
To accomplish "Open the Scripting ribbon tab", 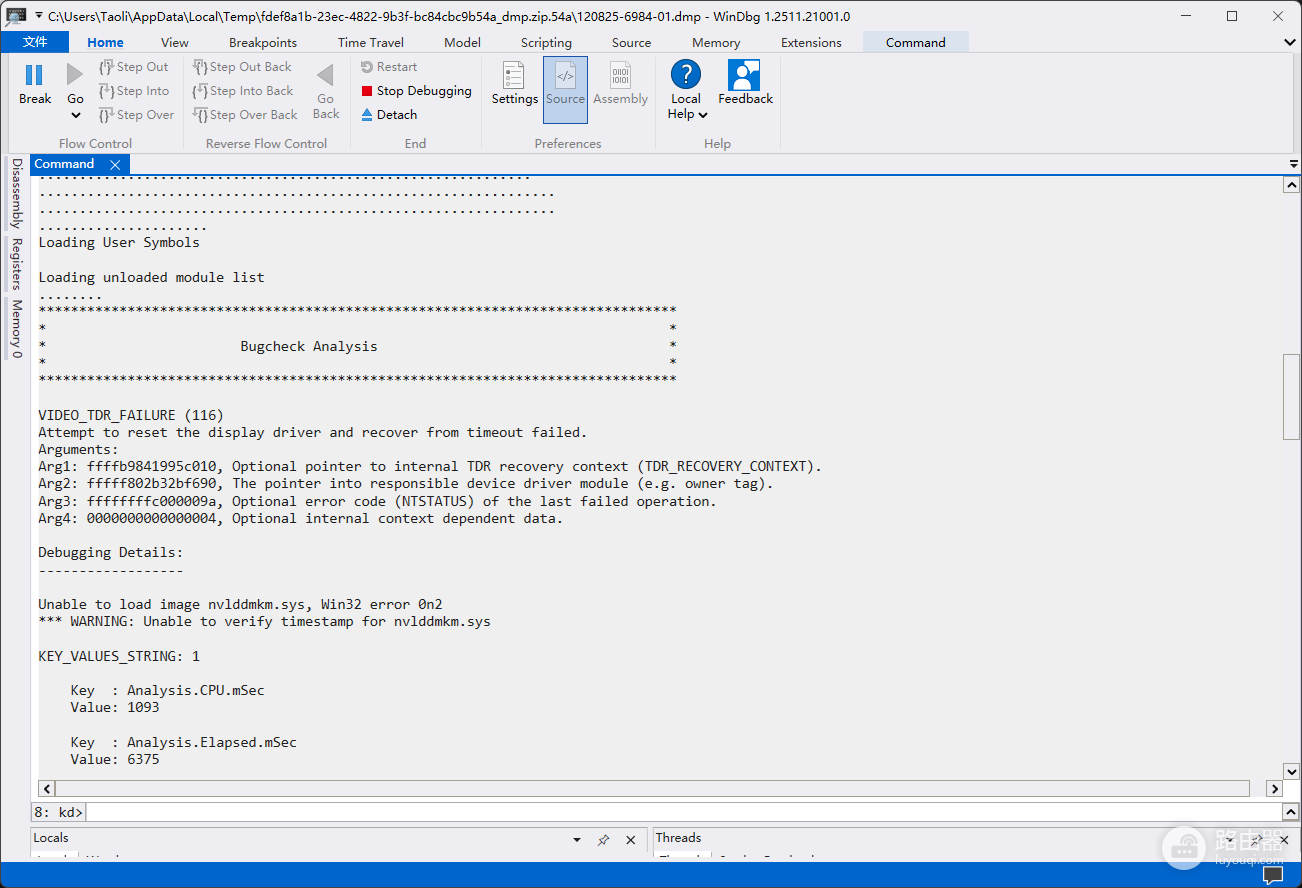I will tap(546, 42).
